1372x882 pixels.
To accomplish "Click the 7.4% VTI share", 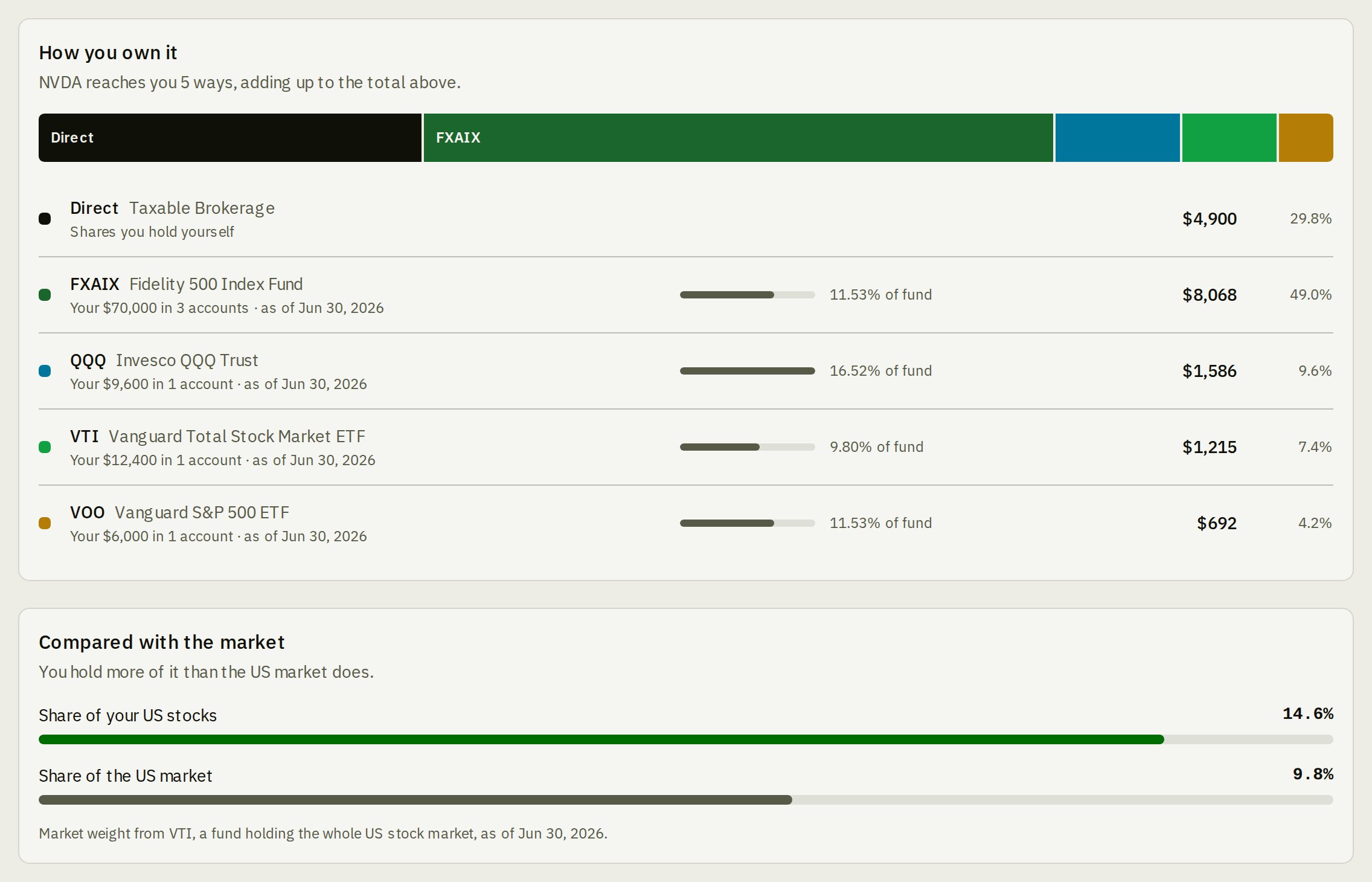I will [1315, 447].
